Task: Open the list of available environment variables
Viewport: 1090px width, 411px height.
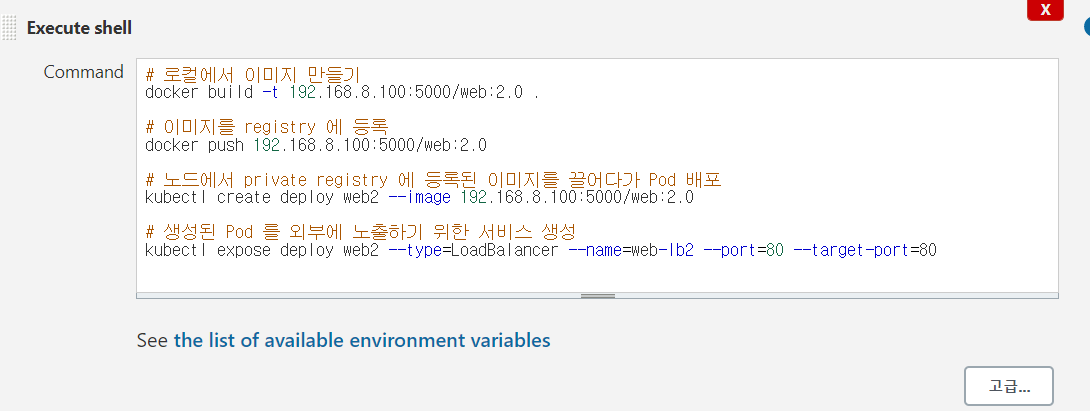Action: point(362,340)
